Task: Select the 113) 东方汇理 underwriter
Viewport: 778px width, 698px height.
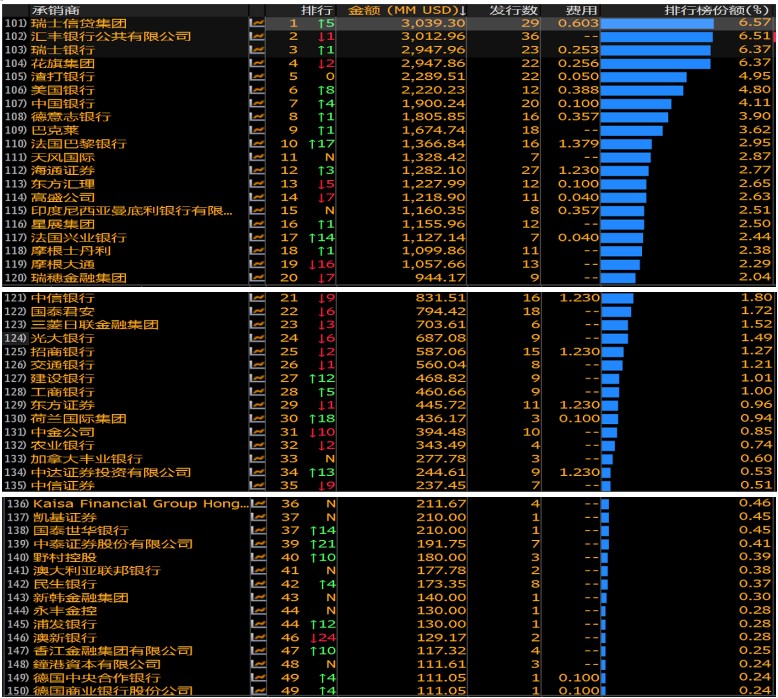Action: coord(63,184)
